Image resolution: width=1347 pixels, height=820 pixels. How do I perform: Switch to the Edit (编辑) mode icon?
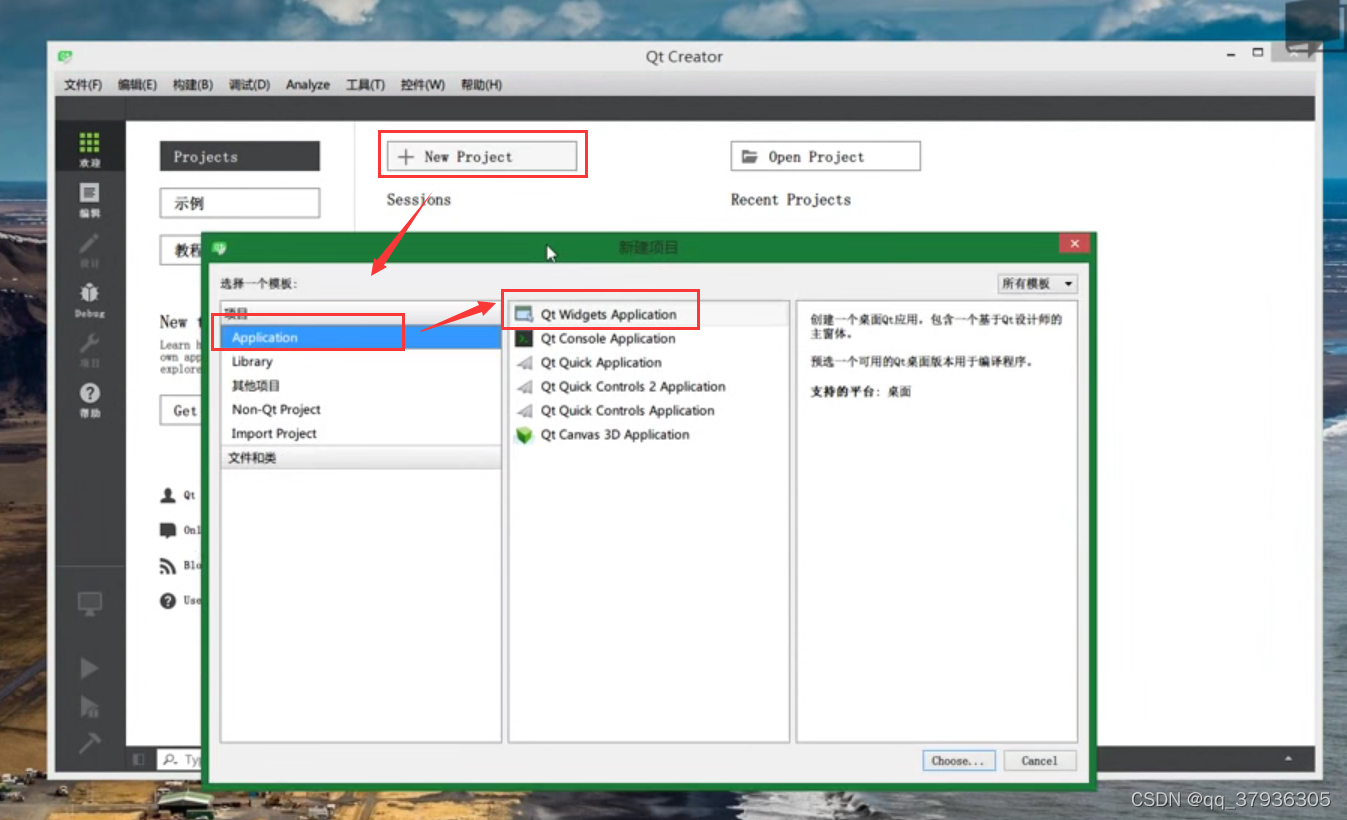point(89,200)
